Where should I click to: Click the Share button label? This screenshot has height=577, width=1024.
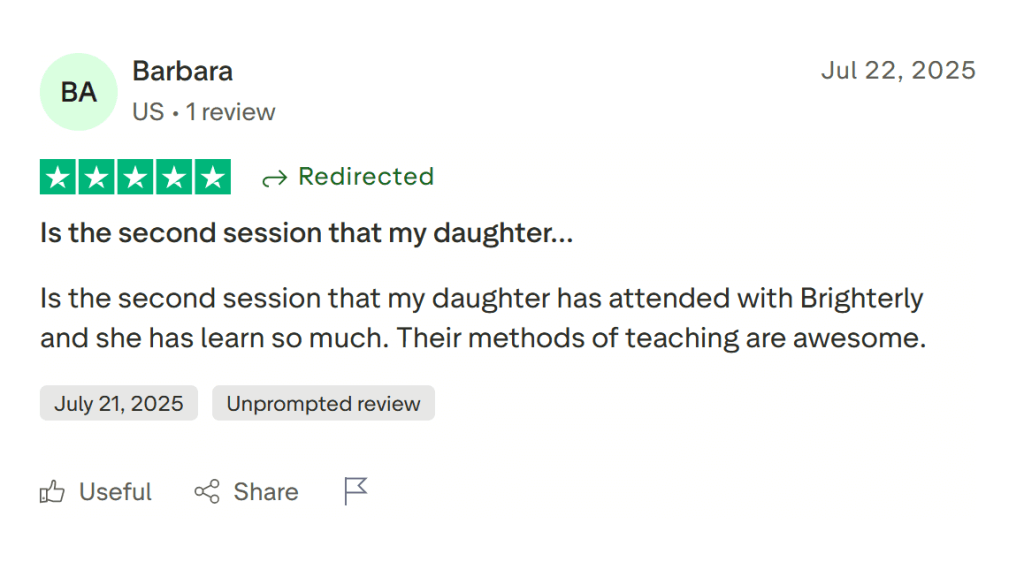point(264,491)
